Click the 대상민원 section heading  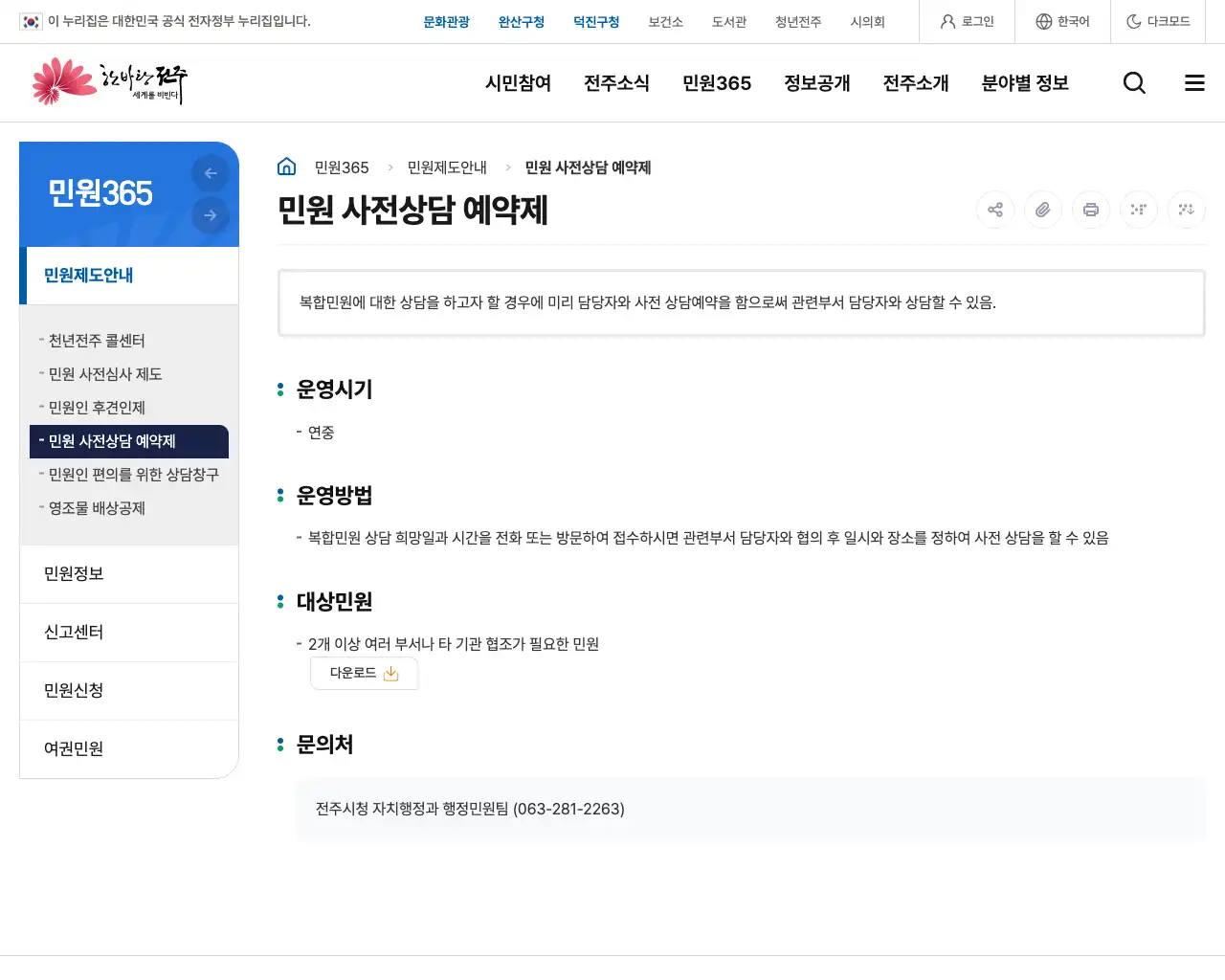click(334, 602)
